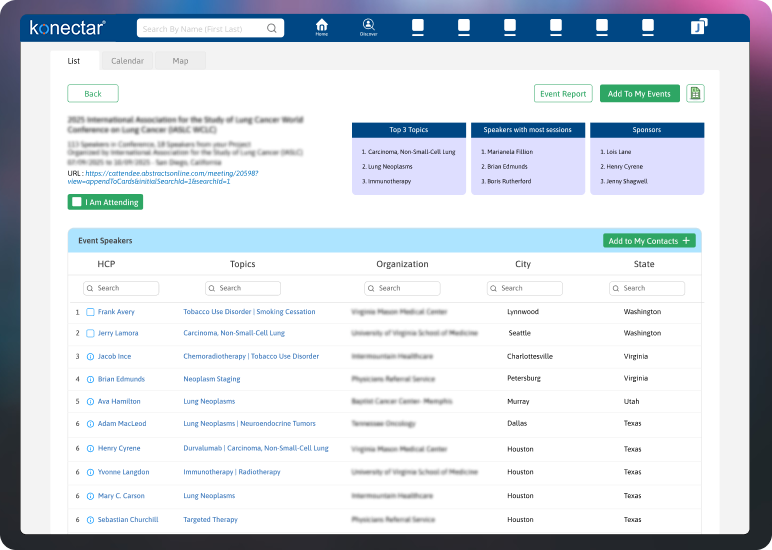Go to Home in top navigation
Screen dimensions: 772x550
pyautogui.click(x=321, y=27)
